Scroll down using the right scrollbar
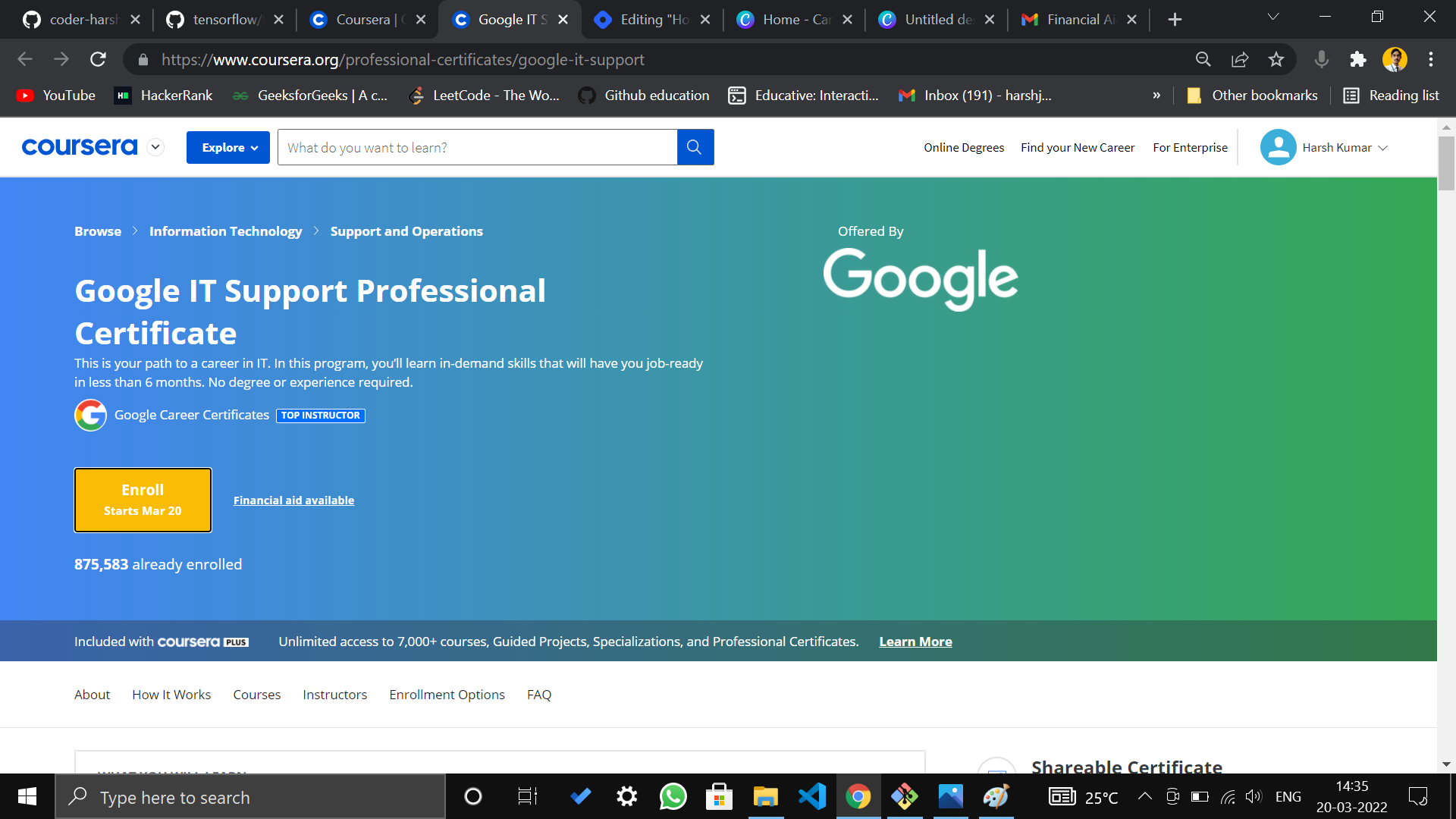 (x=1448, y=762)
